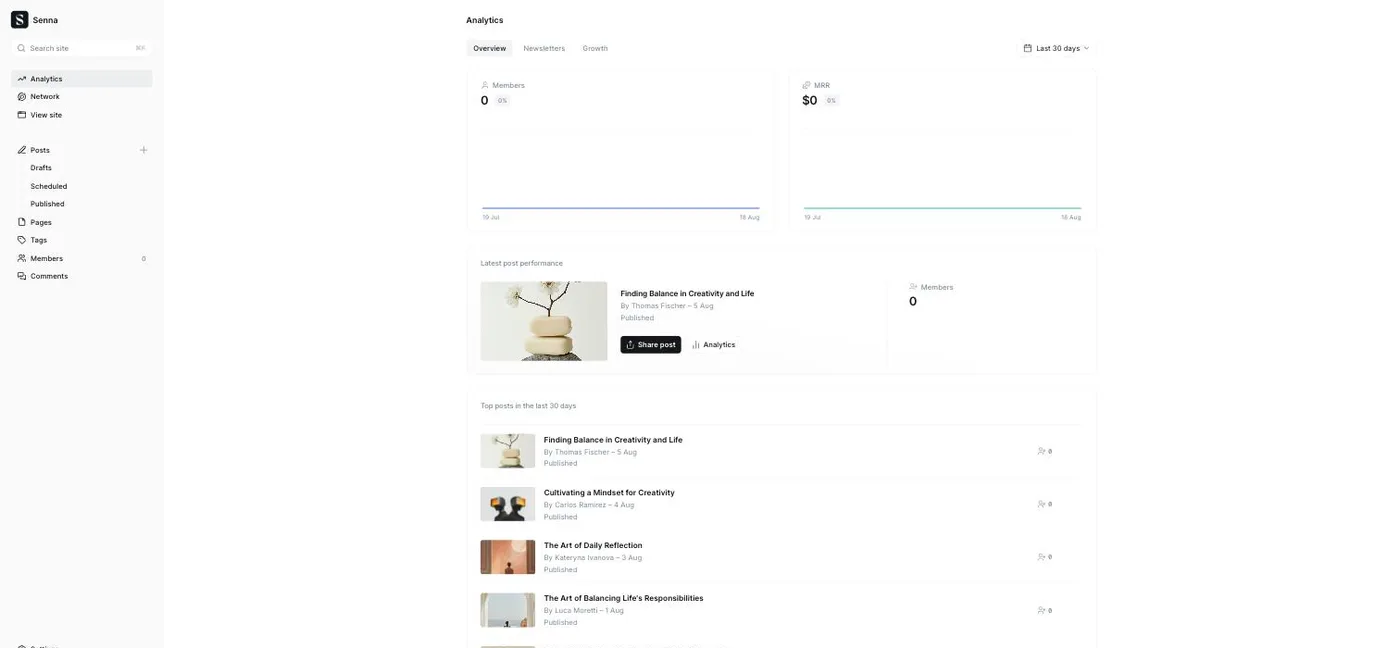This screenshot has width=1400, height=648.
Task: Click the MRR value $0
Action: tap(810, 101)
